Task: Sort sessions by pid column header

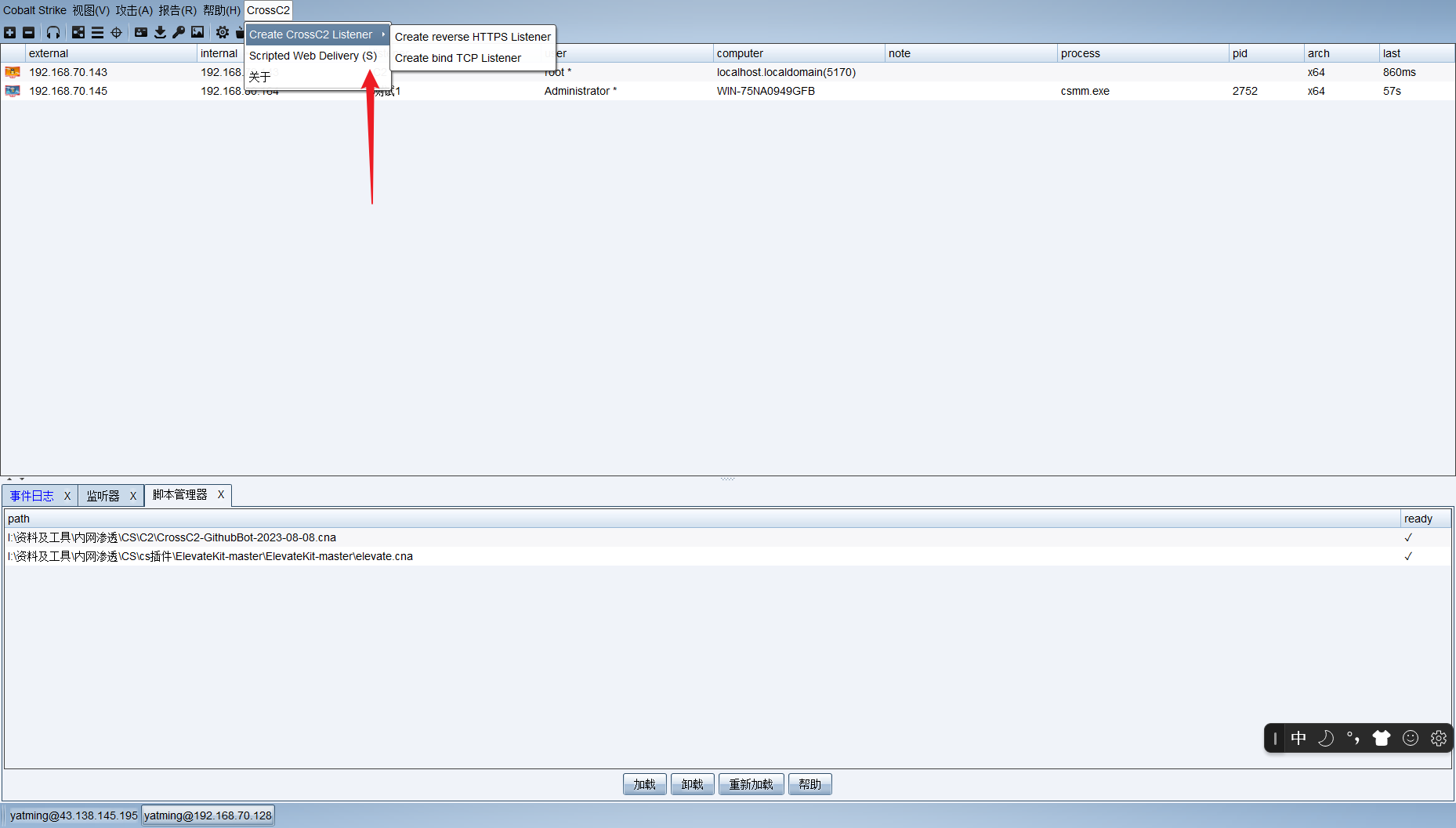Action: point(1266,53)
